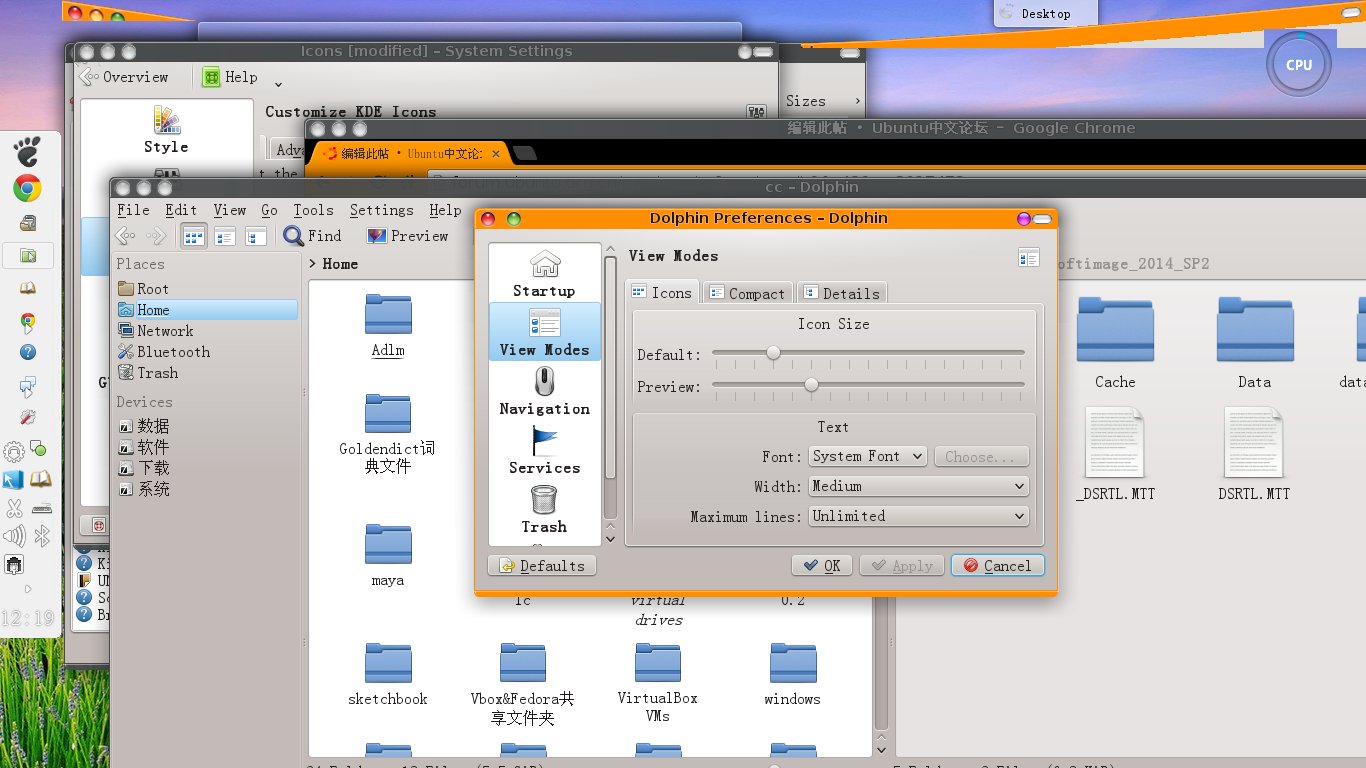Click the CPU monitor widget

pyautogui.click(x=1299, y=65)
